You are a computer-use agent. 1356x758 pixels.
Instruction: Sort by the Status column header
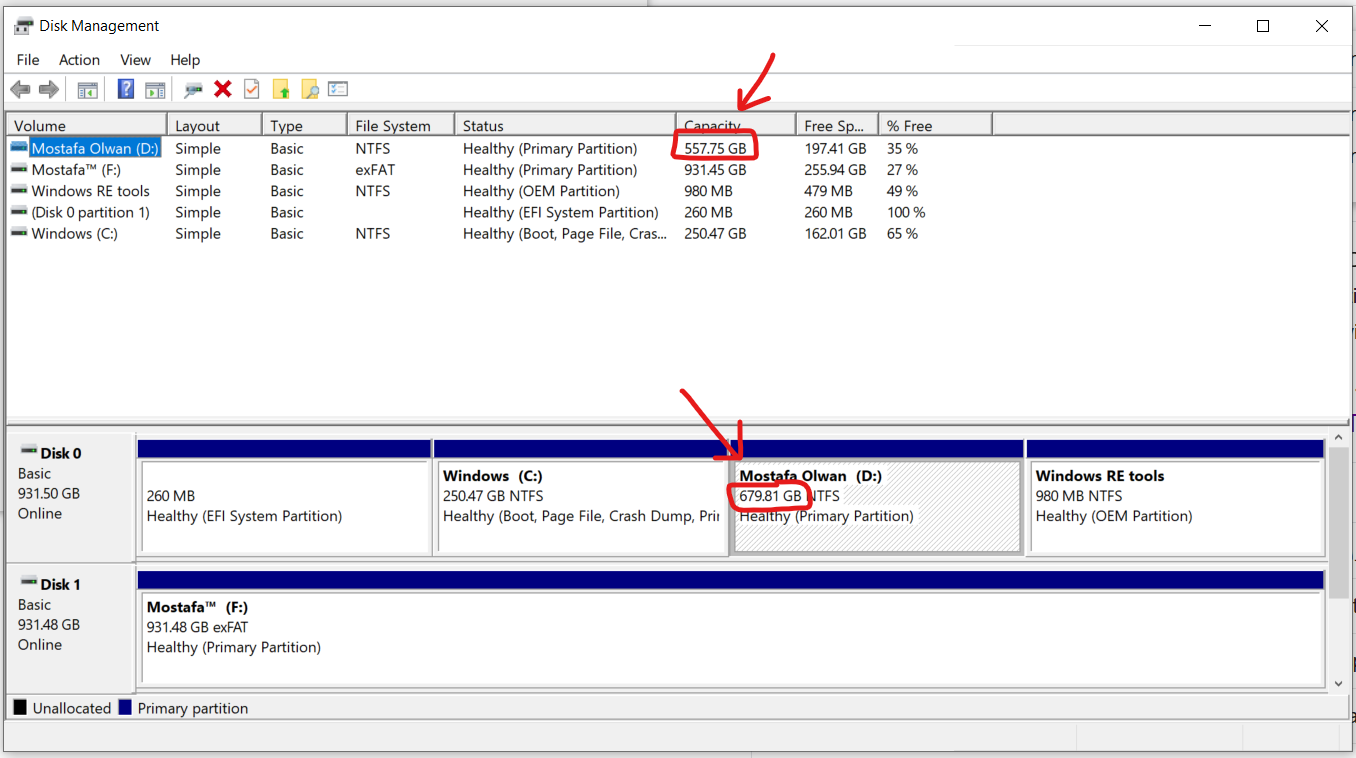pyautogui.click(x=565, y=125)
